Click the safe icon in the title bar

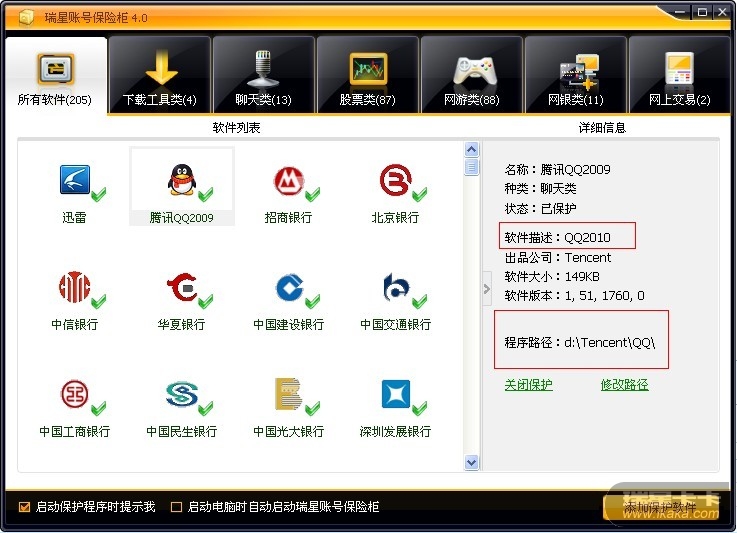coord(26,18)
